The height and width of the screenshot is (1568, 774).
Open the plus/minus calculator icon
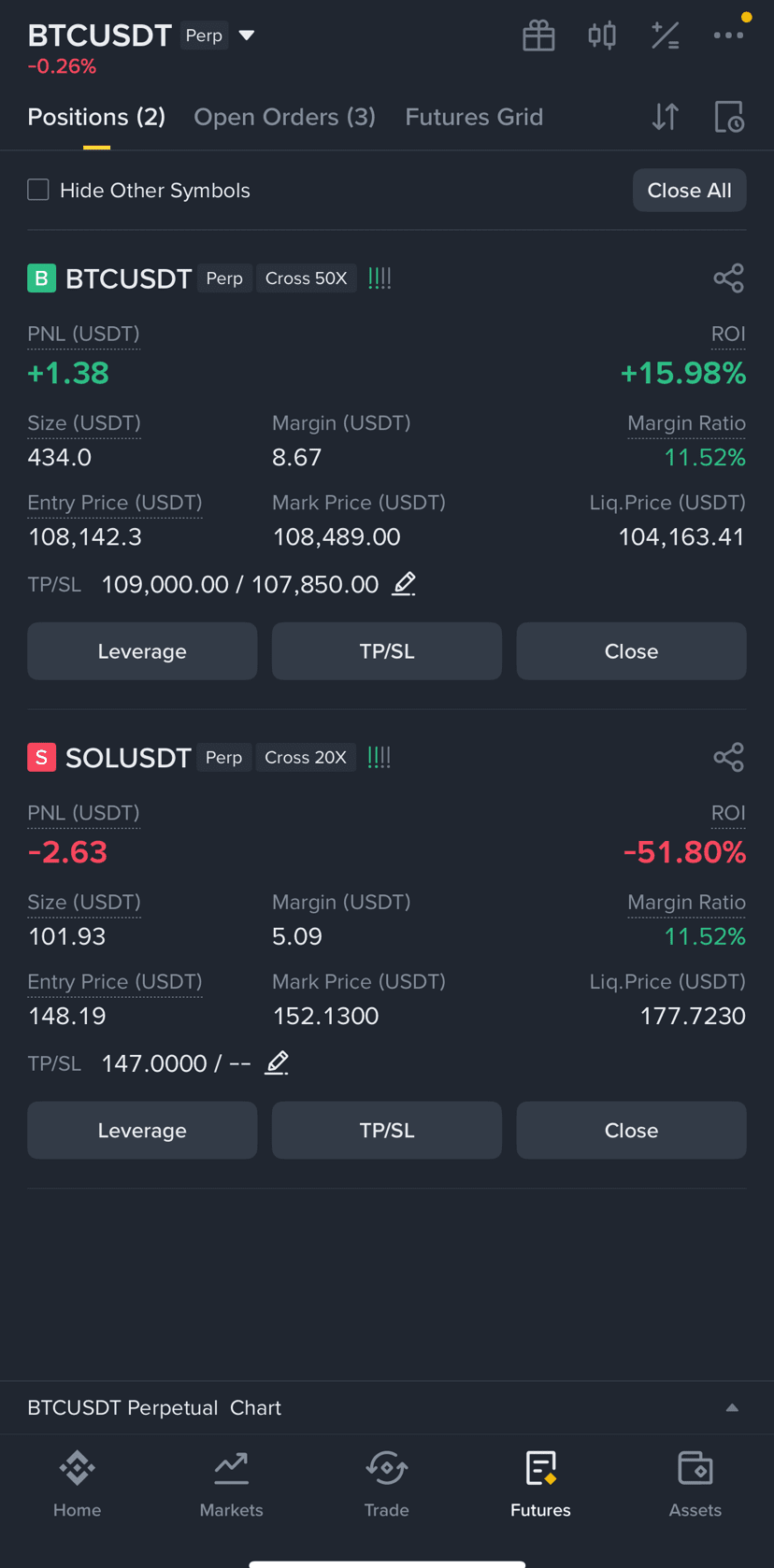(666, 36)
